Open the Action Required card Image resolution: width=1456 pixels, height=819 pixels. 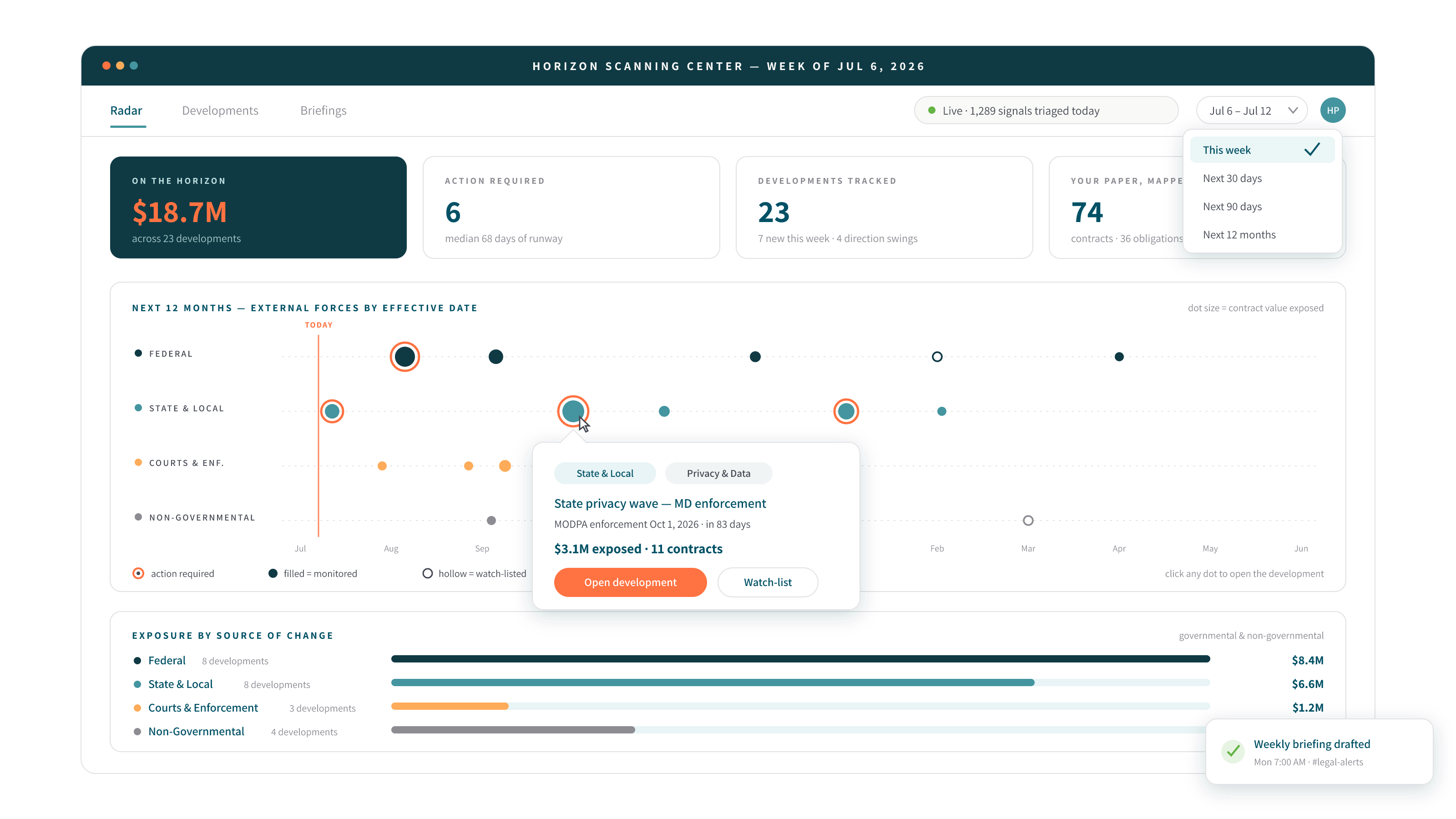point(571,207)
